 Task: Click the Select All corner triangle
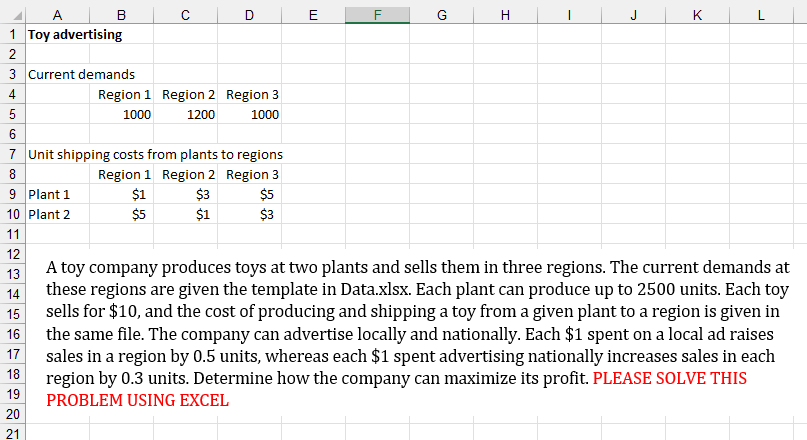17,16
